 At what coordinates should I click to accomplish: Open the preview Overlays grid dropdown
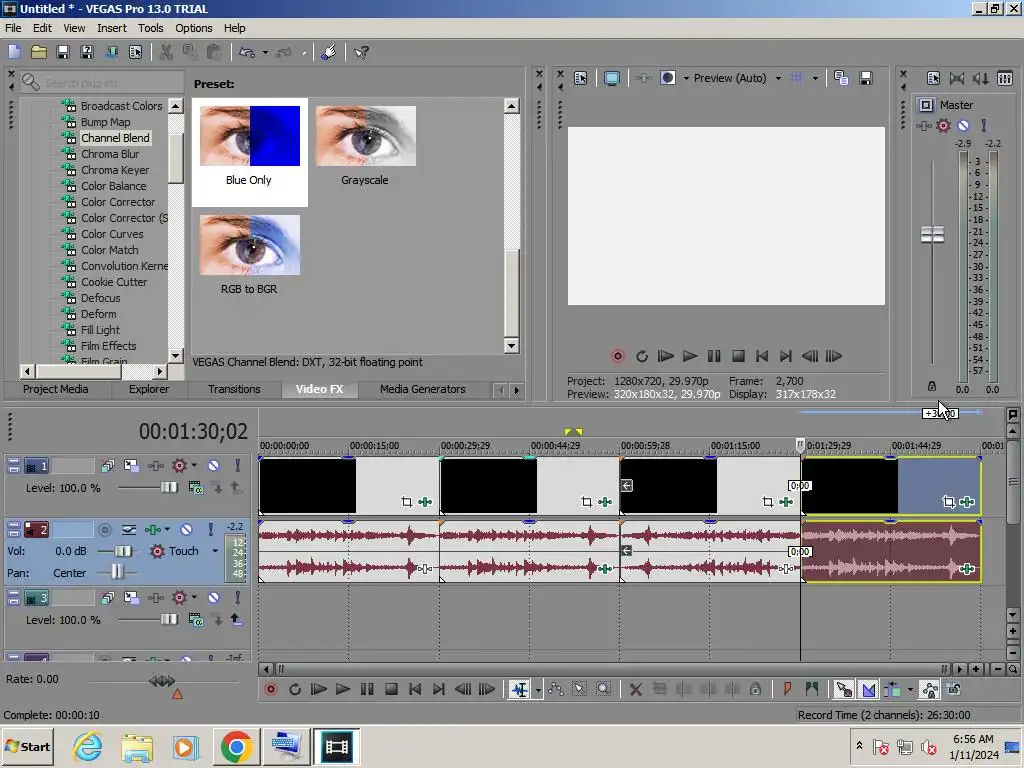click(x=815, y=78)
